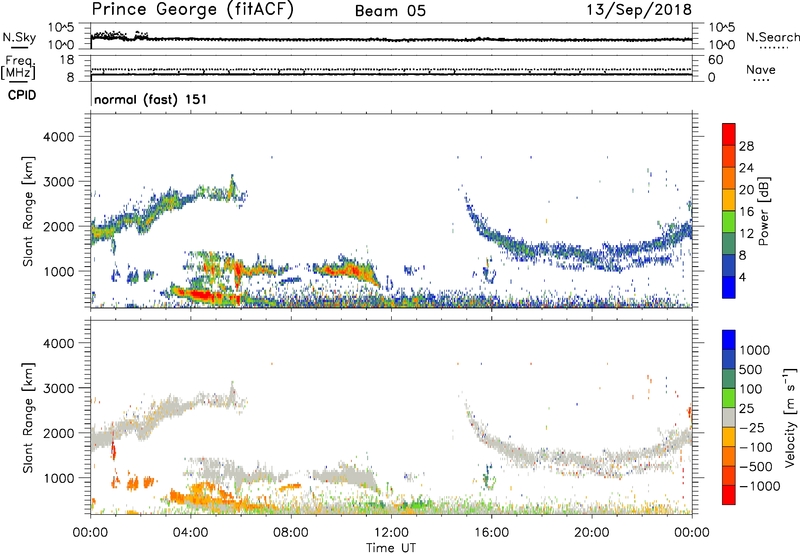Click the '20:00' time tick label

click(x=592, y=533)
